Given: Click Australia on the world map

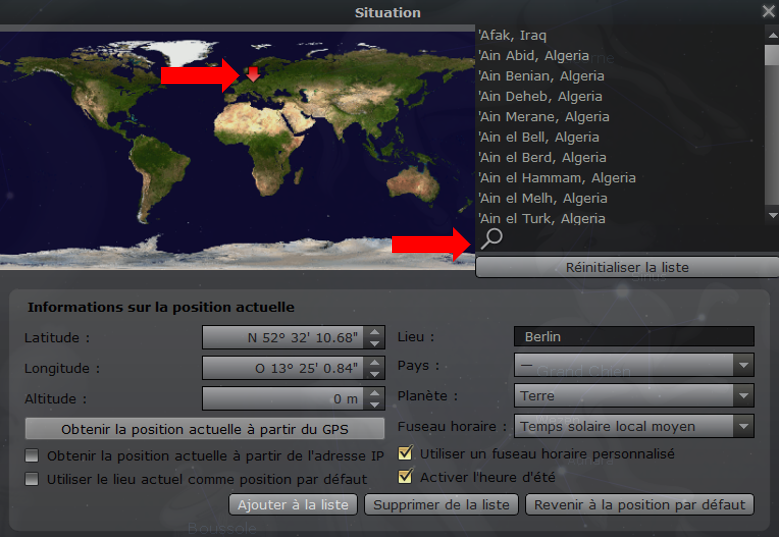Looking at the screenshot, I should click(413, 183).
